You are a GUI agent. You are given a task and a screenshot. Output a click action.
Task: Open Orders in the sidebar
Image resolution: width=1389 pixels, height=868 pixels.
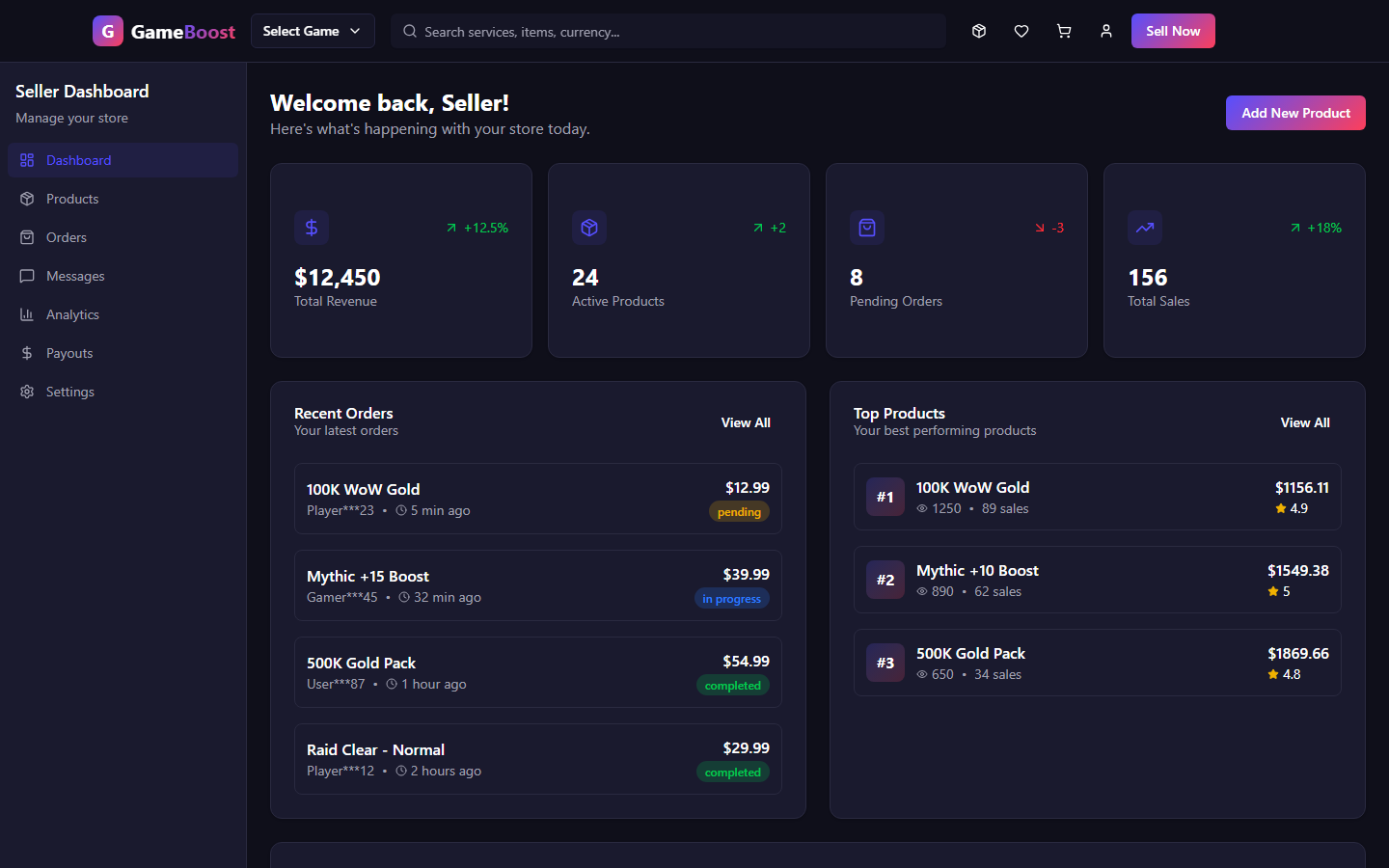(x=123, y=237)
